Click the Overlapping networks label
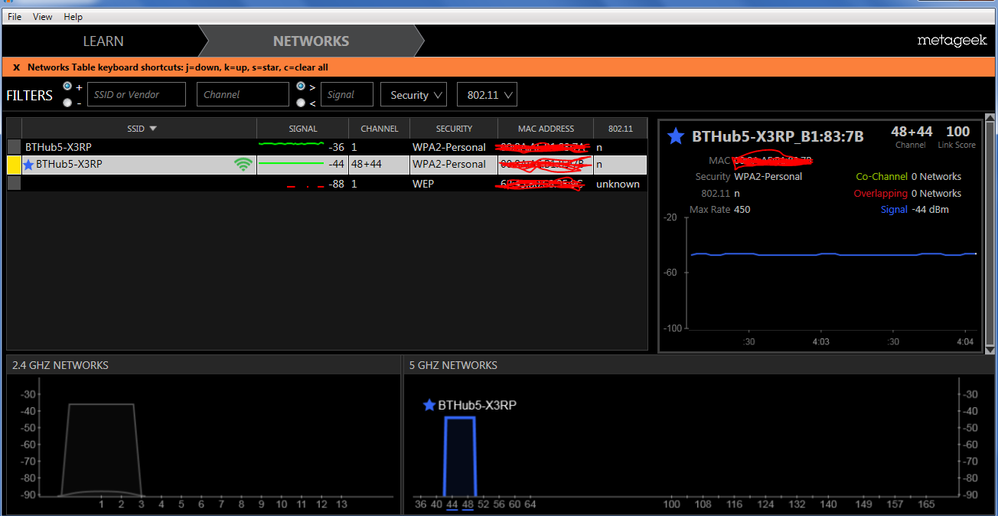Image resolution: width=998 pixels, height=516 pixels. point(881,193)
